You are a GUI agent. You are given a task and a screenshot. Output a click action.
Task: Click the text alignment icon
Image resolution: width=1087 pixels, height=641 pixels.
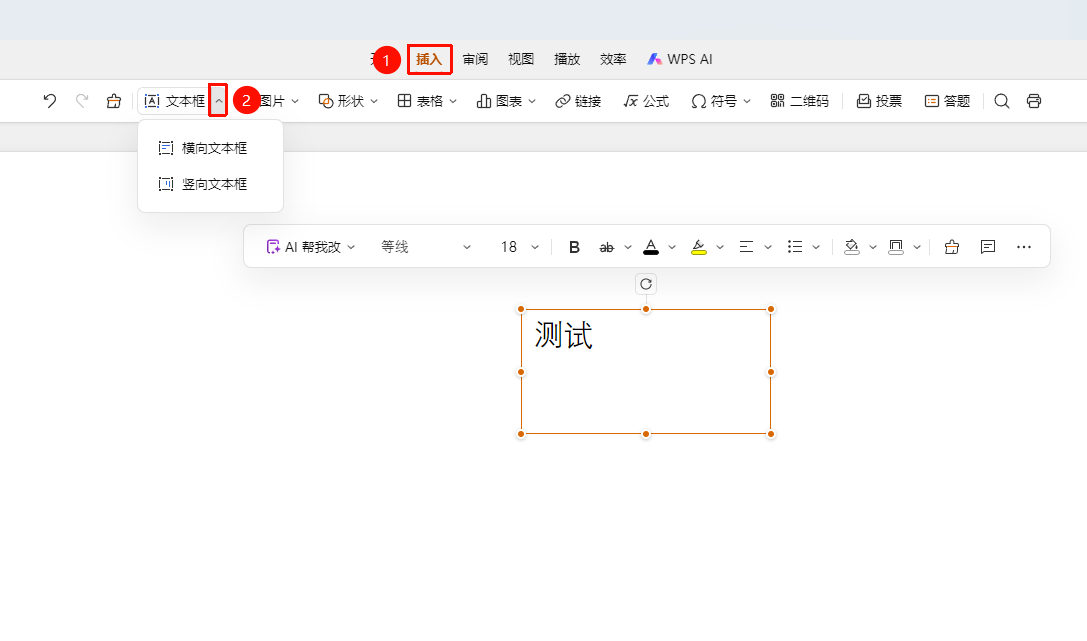(747, 247)
